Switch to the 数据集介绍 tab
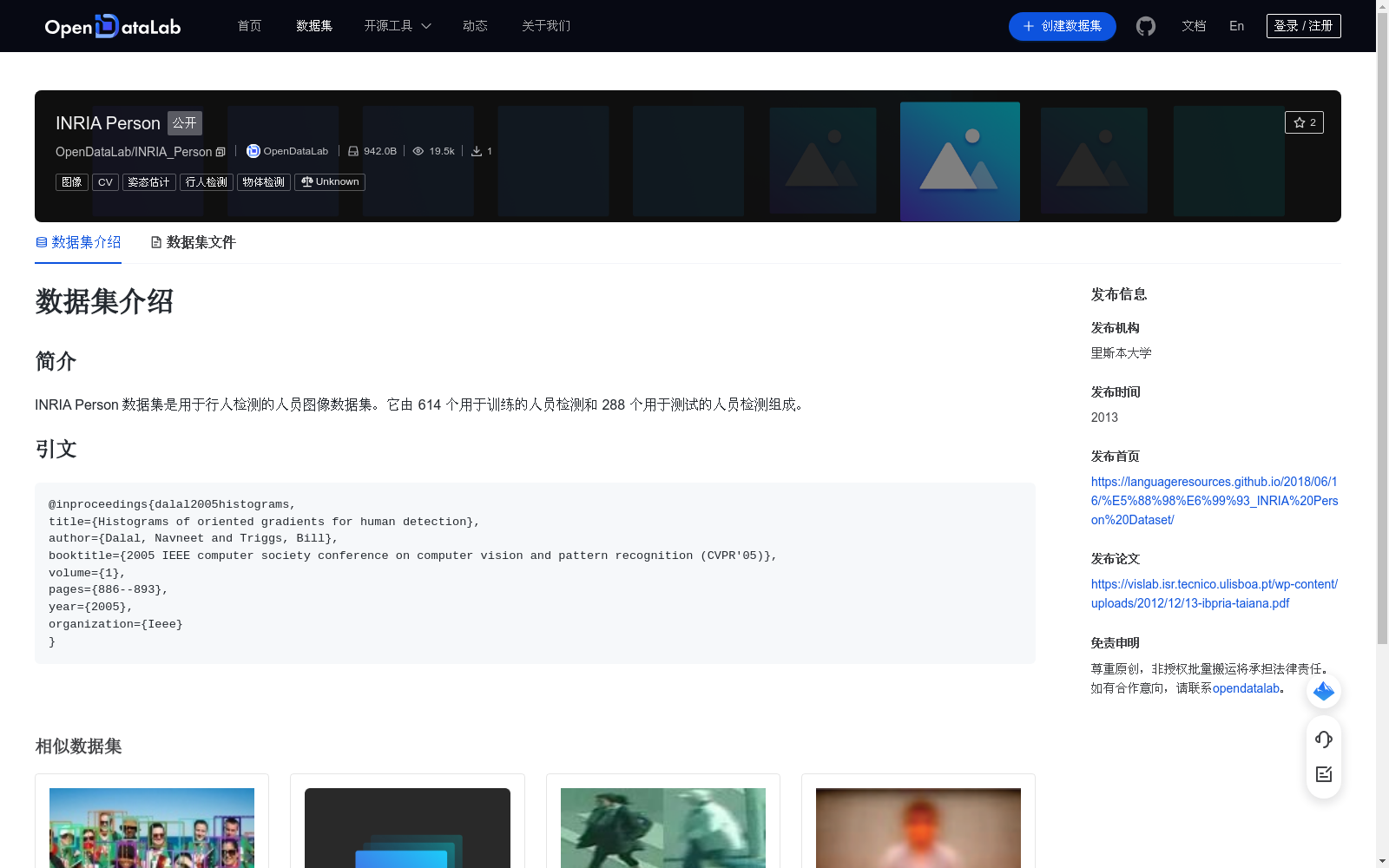This screenshot has width=1389, height=868. pyautogui.click(x=78, y=242)
